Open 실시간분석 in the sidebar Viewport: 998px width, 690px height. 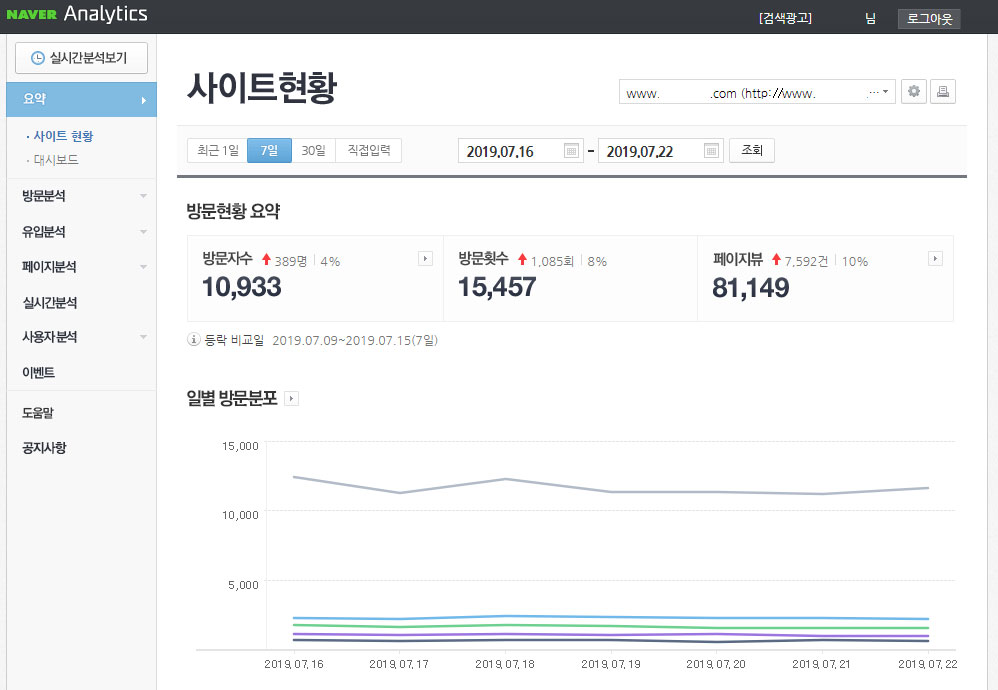pyautogui.click(x=50, y=303)
